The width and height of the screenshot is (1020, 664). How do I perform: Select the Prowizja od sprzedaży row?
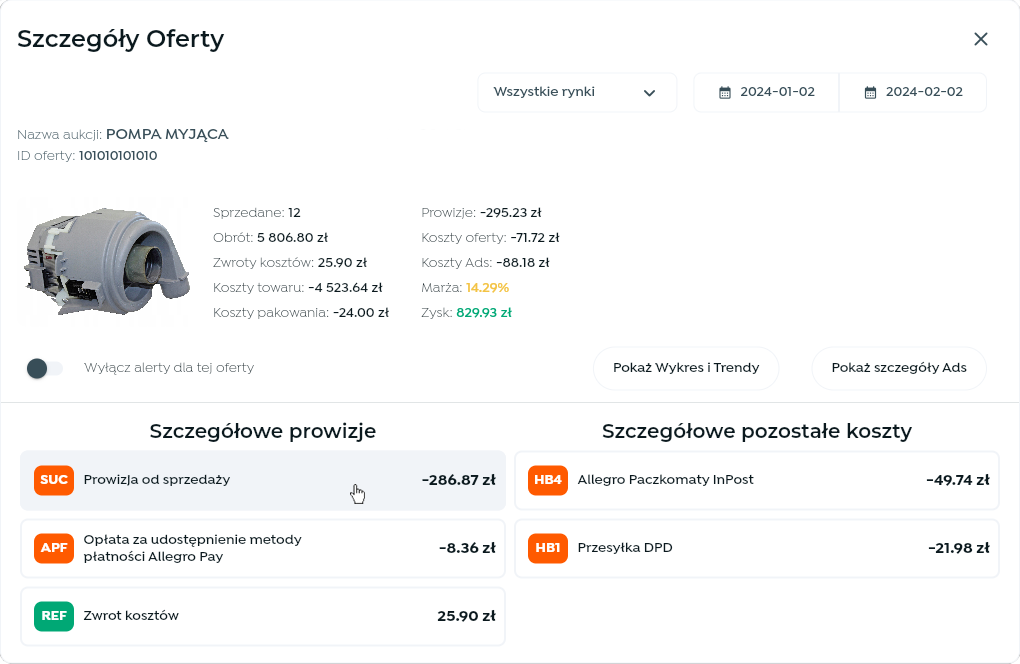(x=262, y=480)
